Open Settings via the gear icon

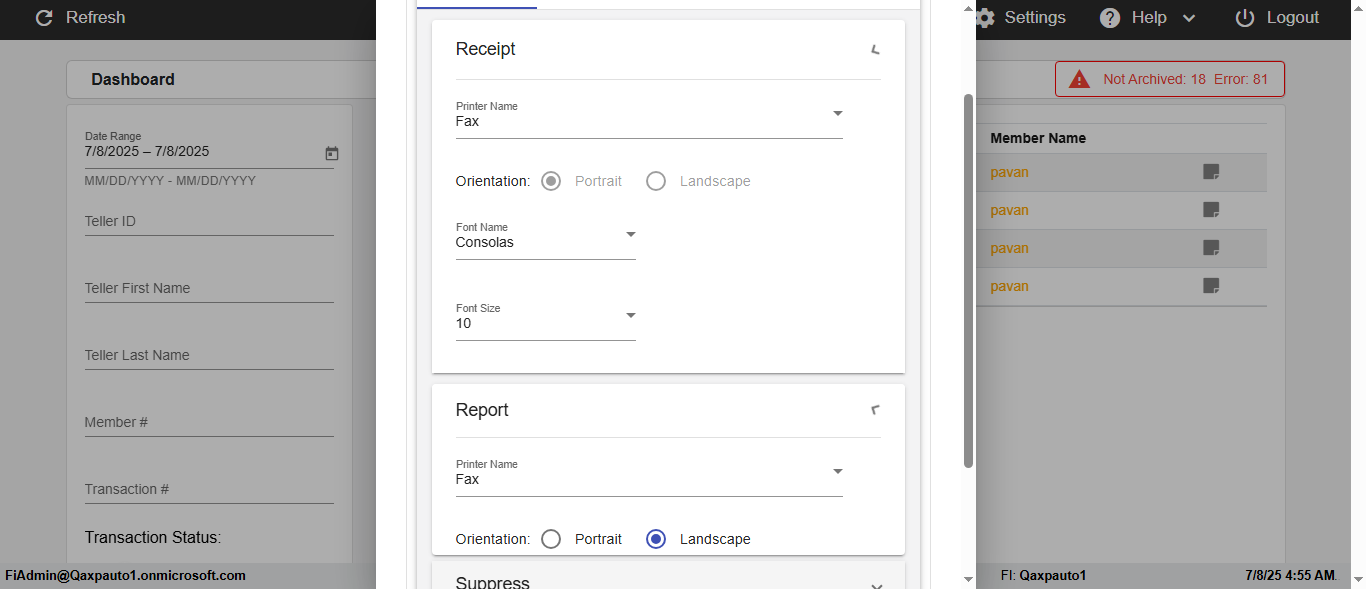985,18
